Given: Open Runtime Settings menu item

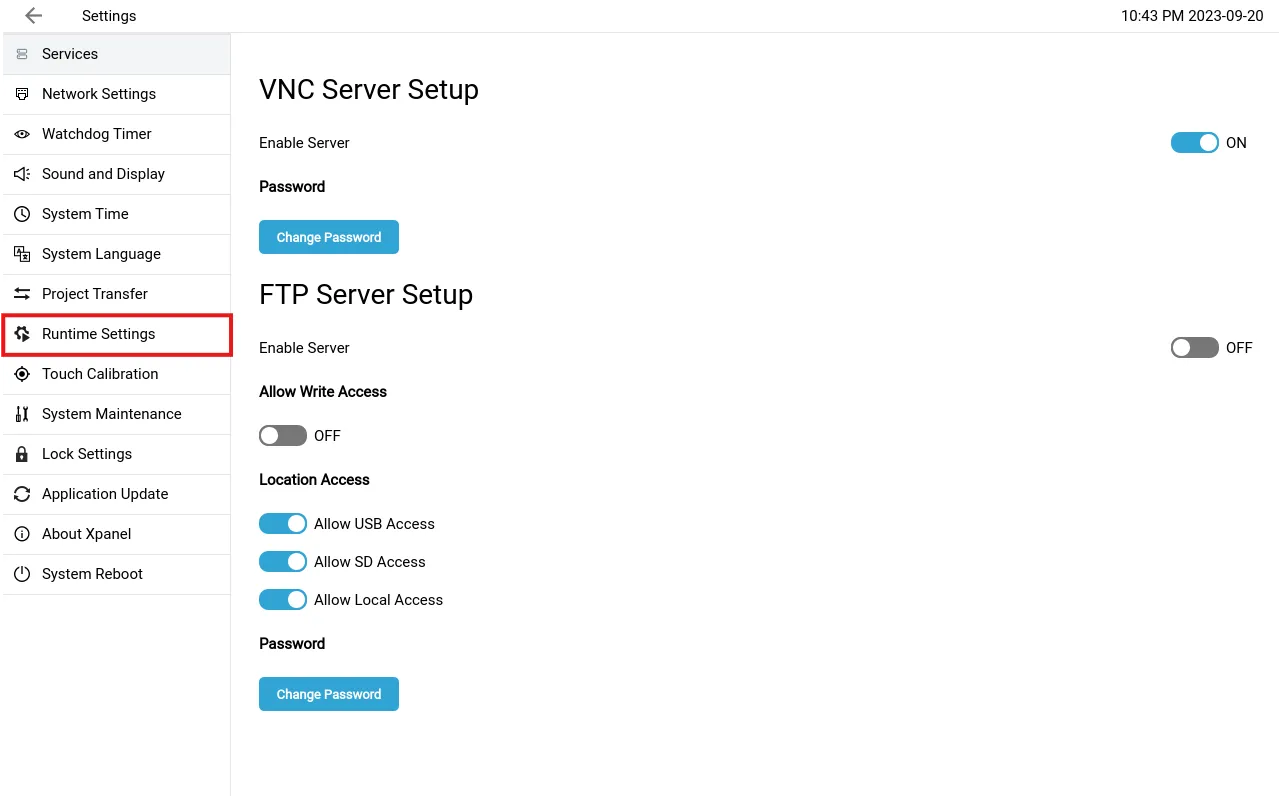Looking at the screenshot, I should click(x=99, y=334).
